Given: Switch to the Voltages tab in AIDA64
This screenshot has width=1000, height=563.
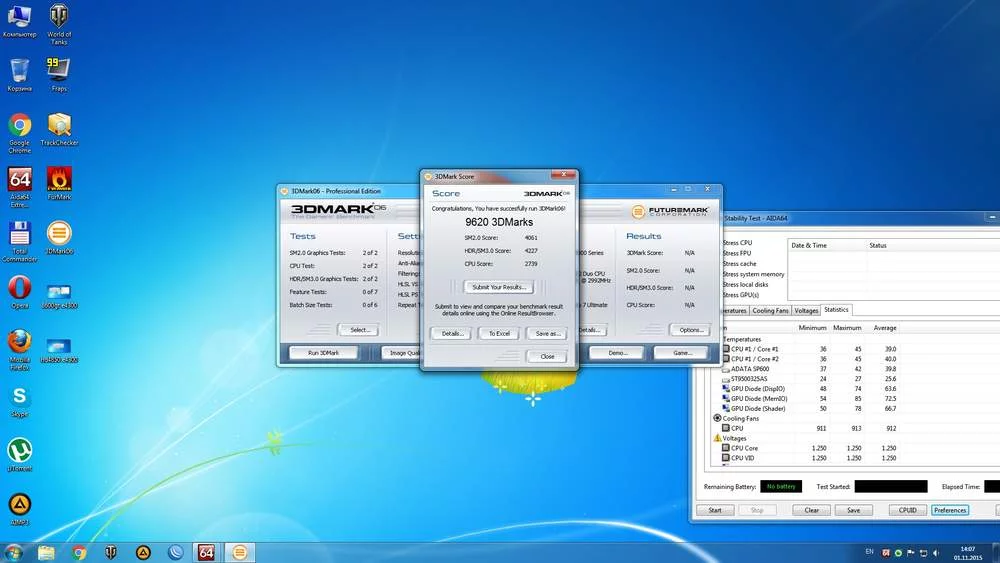Looking at the screenshot, I should click(x=806, y=310).
